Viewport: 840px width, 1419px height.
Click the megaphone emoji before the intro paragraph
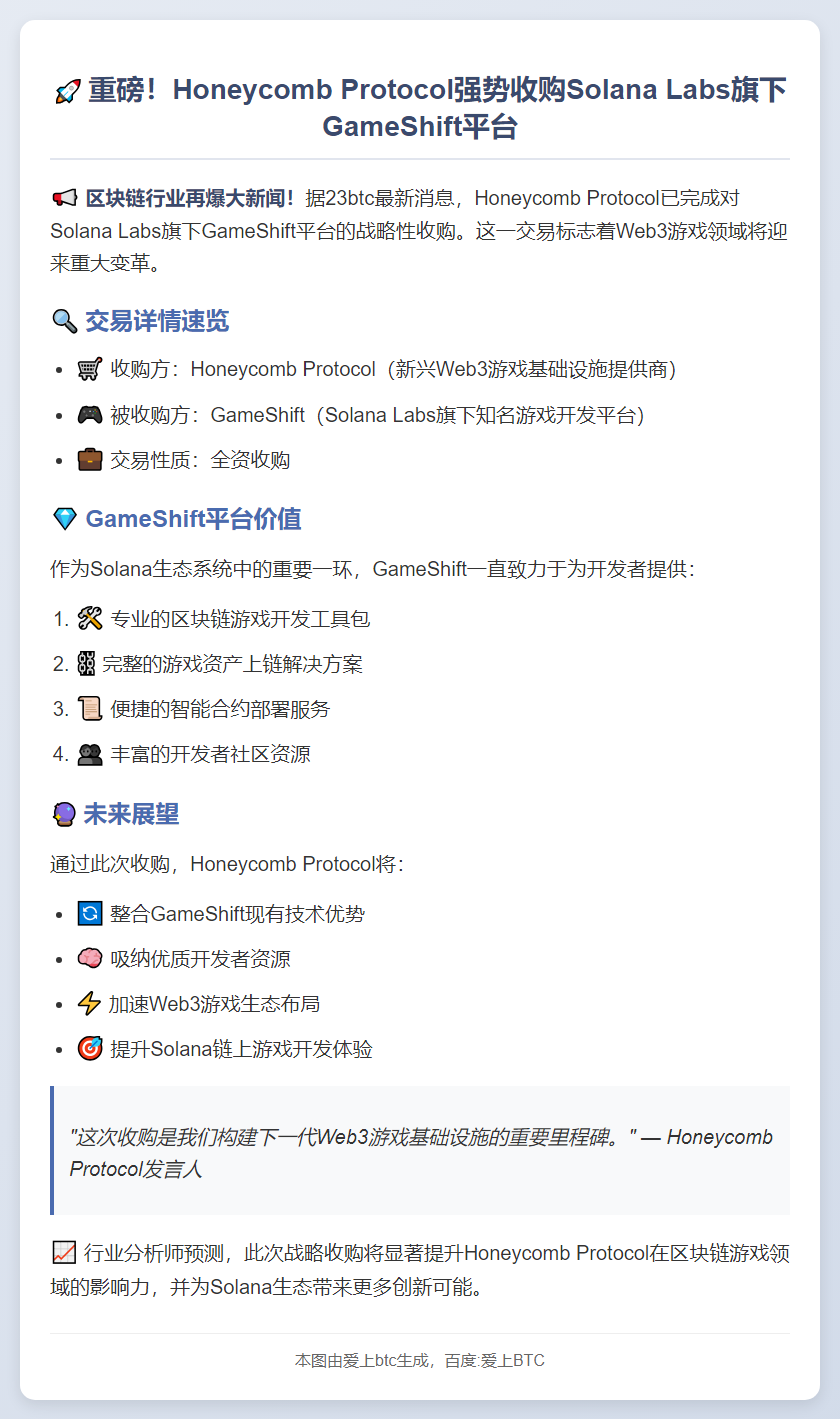tap(64, 198)
